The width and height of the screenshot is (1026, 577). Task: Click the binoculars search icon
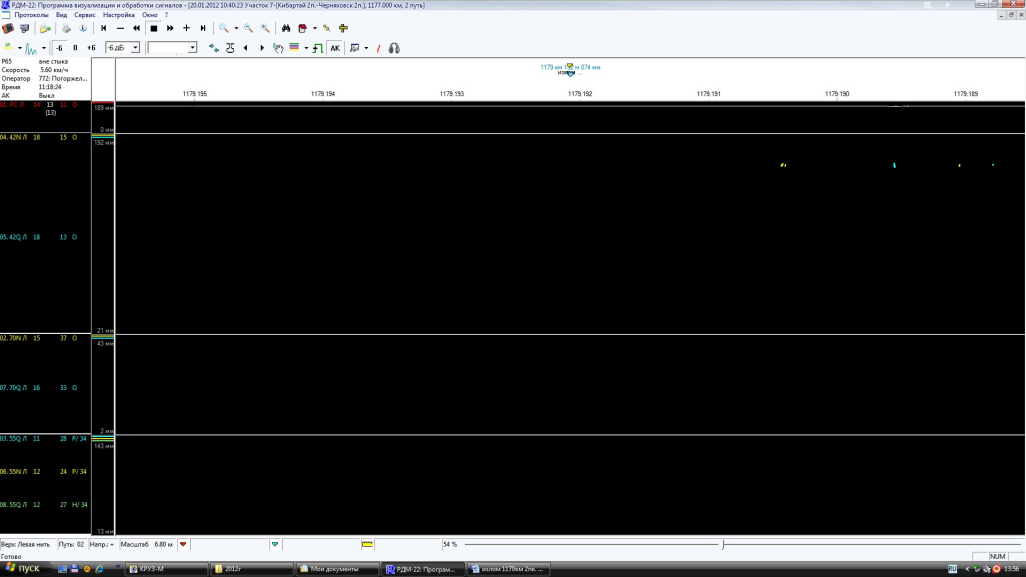coord(286,29)
